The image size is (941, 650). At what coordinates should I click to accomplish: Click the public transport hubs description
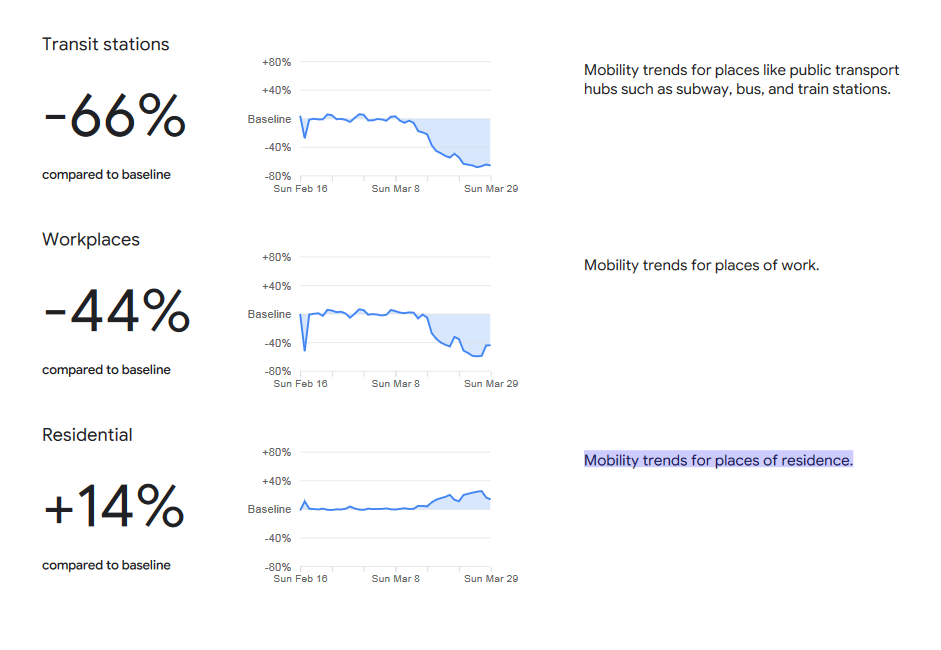742,79
